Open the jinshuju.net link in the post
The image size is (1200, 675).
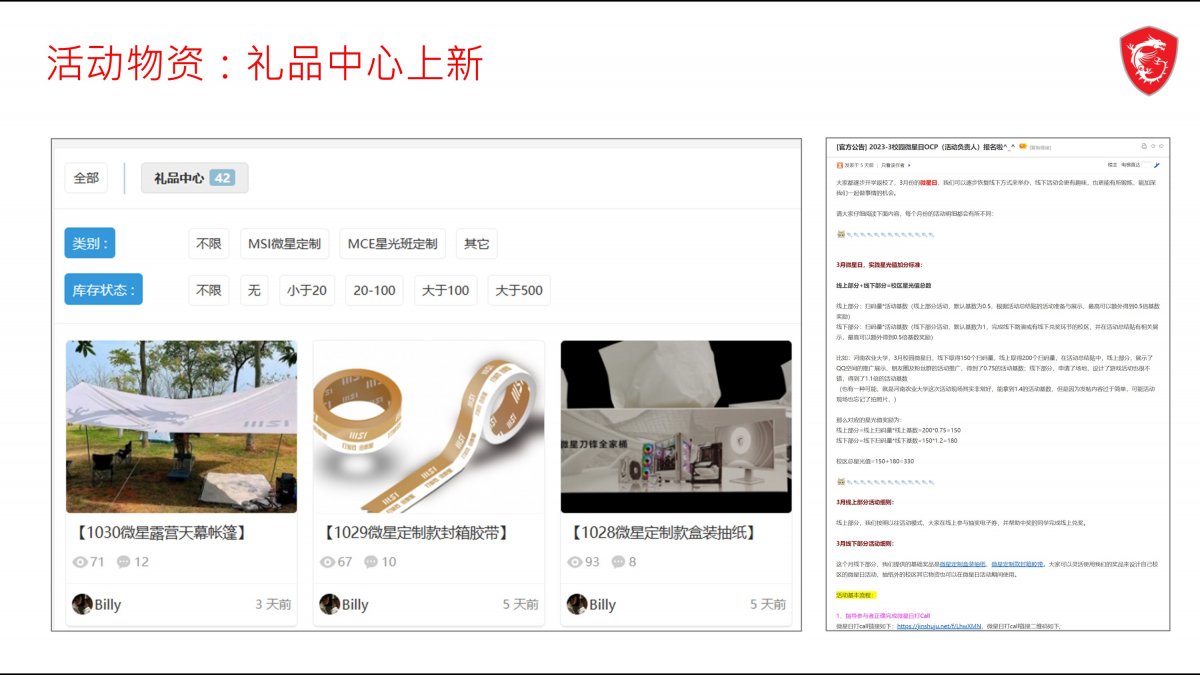click(x=939, y=626)
